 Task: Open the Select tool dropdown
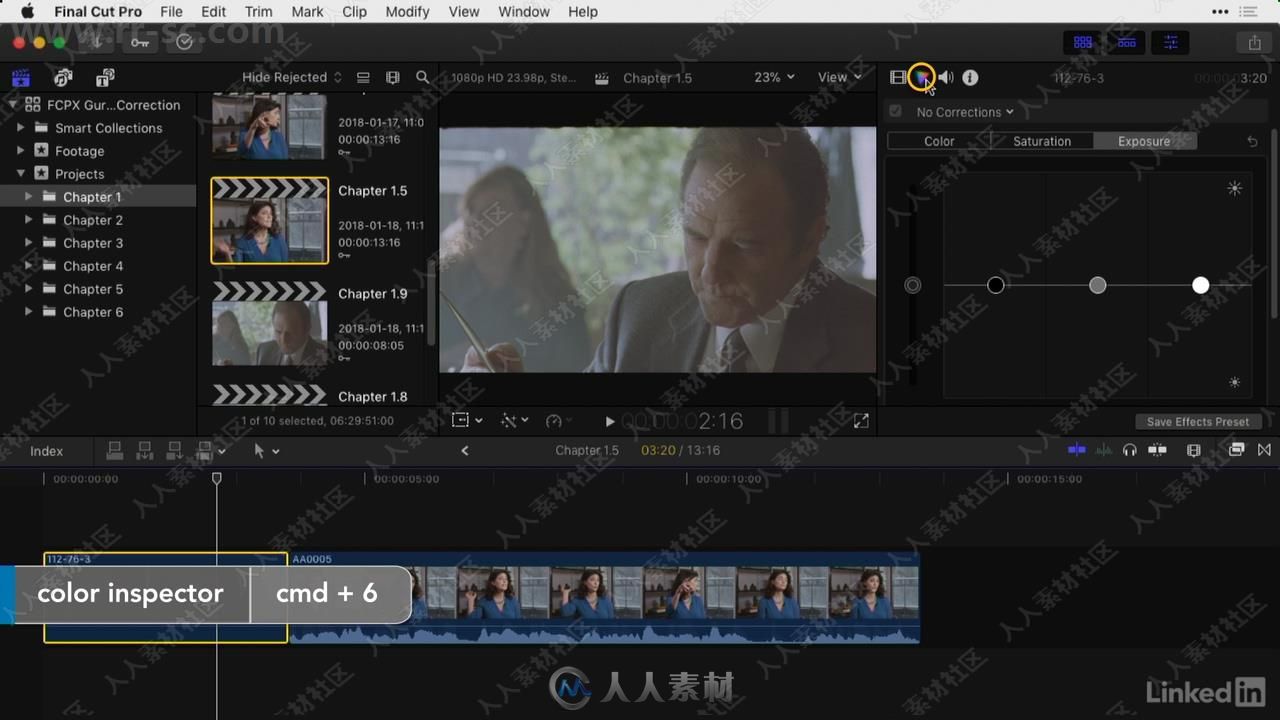pyautogui.click(x=266, y=451)
